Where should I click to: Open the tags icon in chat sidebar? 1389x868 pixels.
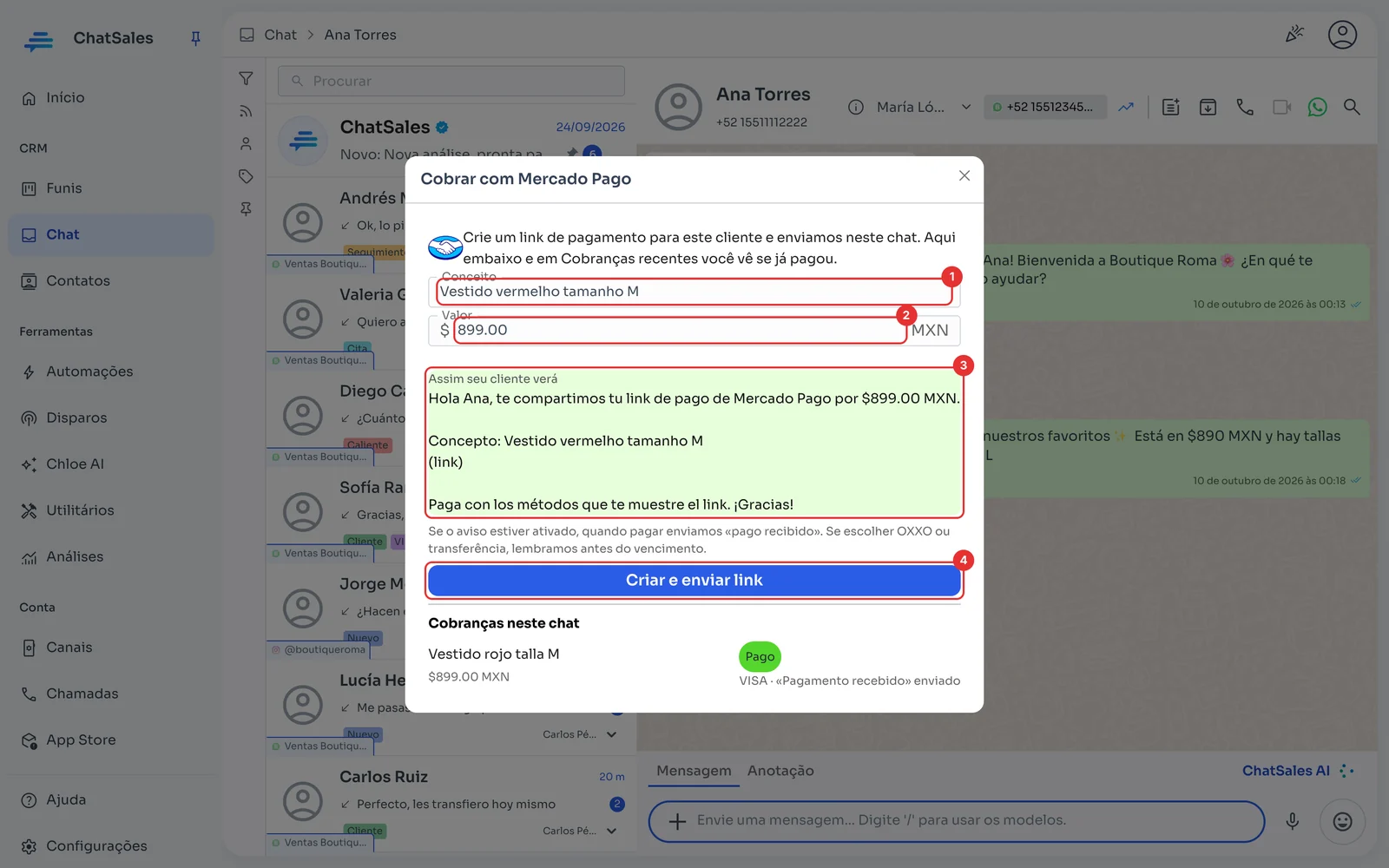[246, 176]
